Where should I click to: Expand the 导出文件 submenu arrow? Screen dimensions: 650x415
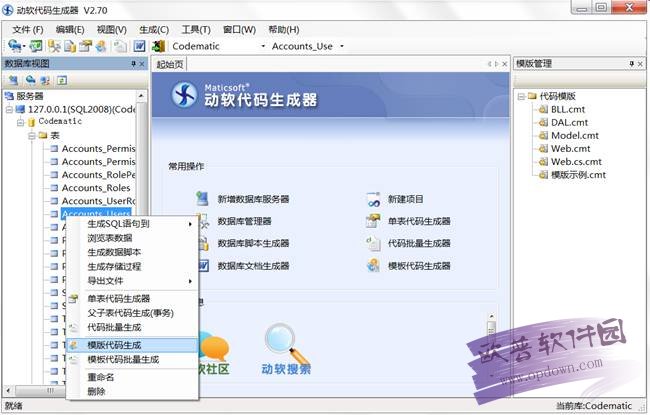pyautogui.click(x=190, y=281)
